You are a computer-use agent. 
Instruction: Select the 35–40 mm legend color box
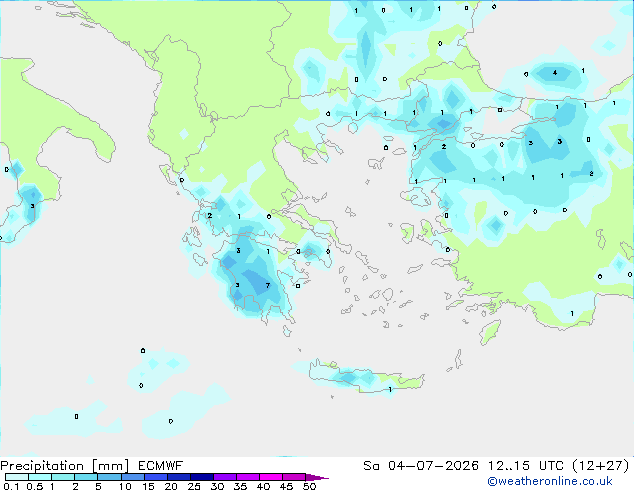point(247,477)
